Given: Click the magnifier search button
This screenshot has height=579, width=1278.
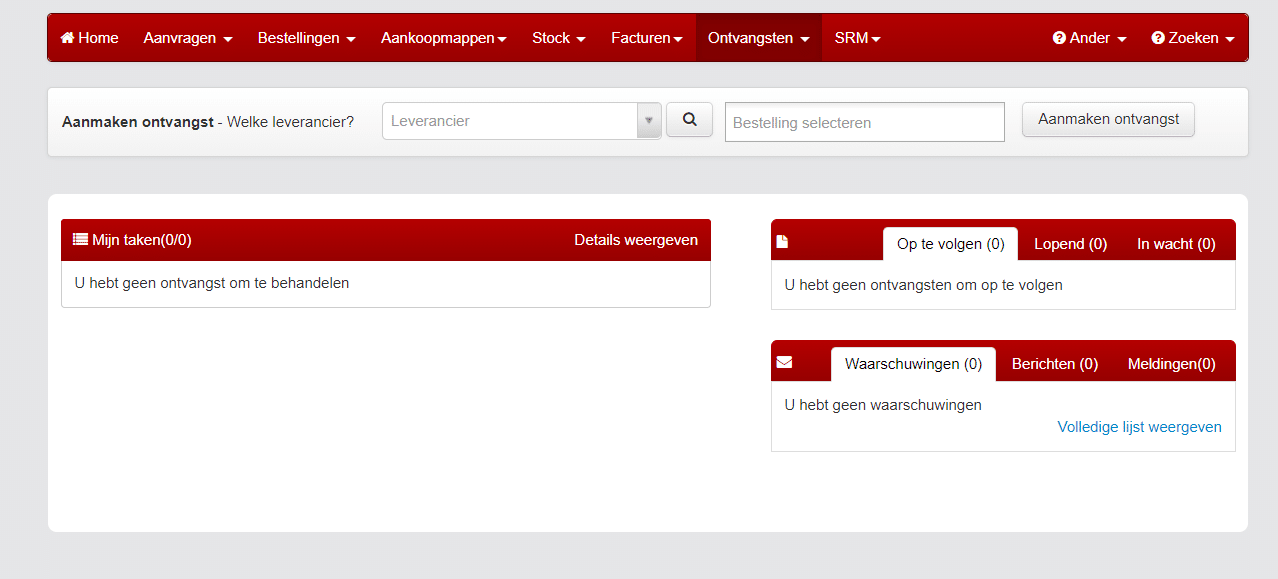Looking at the screenshot, I should click(x=689, y=119).
